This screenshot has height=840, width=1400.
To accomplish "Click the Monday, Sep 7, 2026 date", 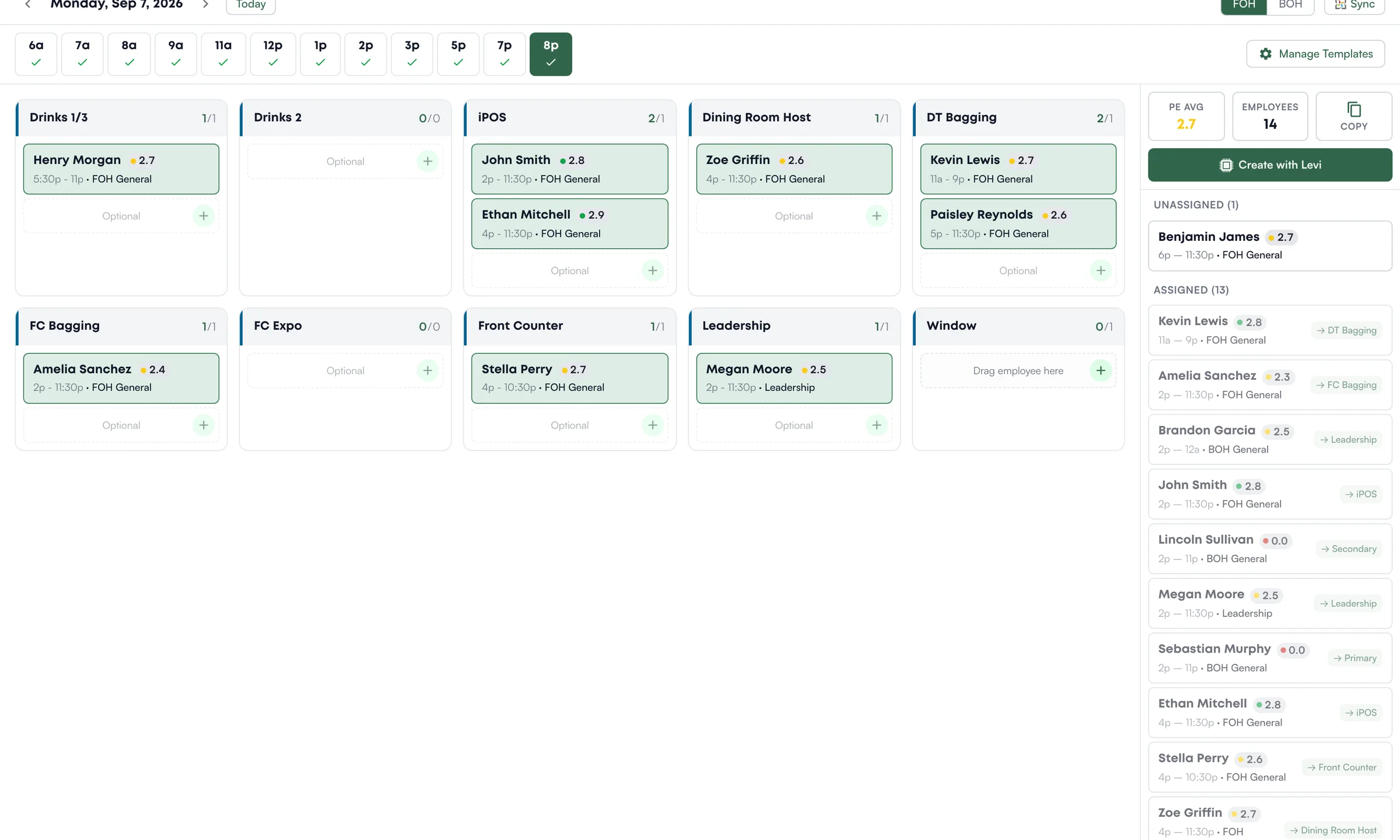I will (x=117, y=5).
